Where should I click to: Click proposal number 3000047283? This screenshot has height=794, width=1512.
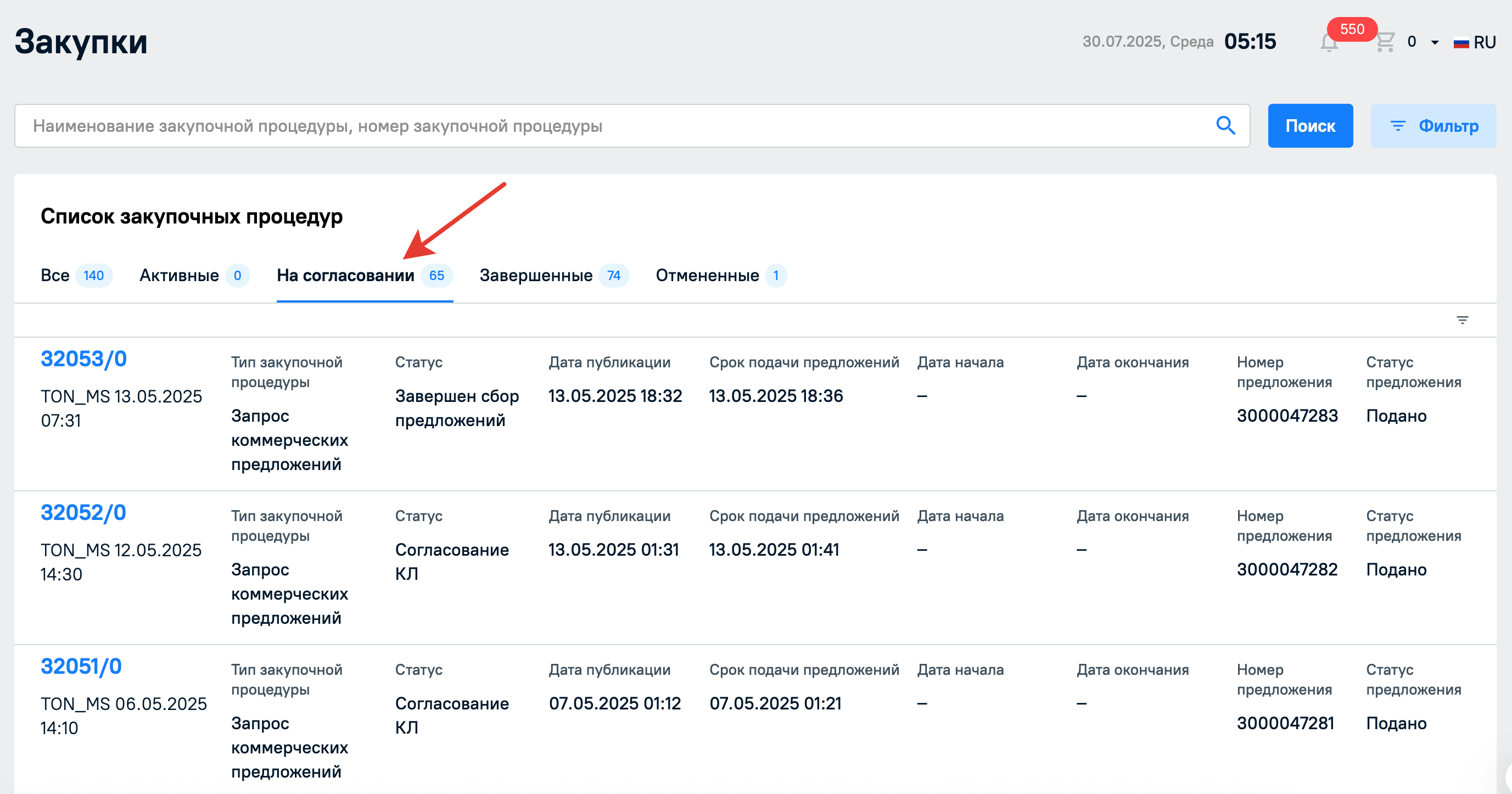[x=1287, y=416]
